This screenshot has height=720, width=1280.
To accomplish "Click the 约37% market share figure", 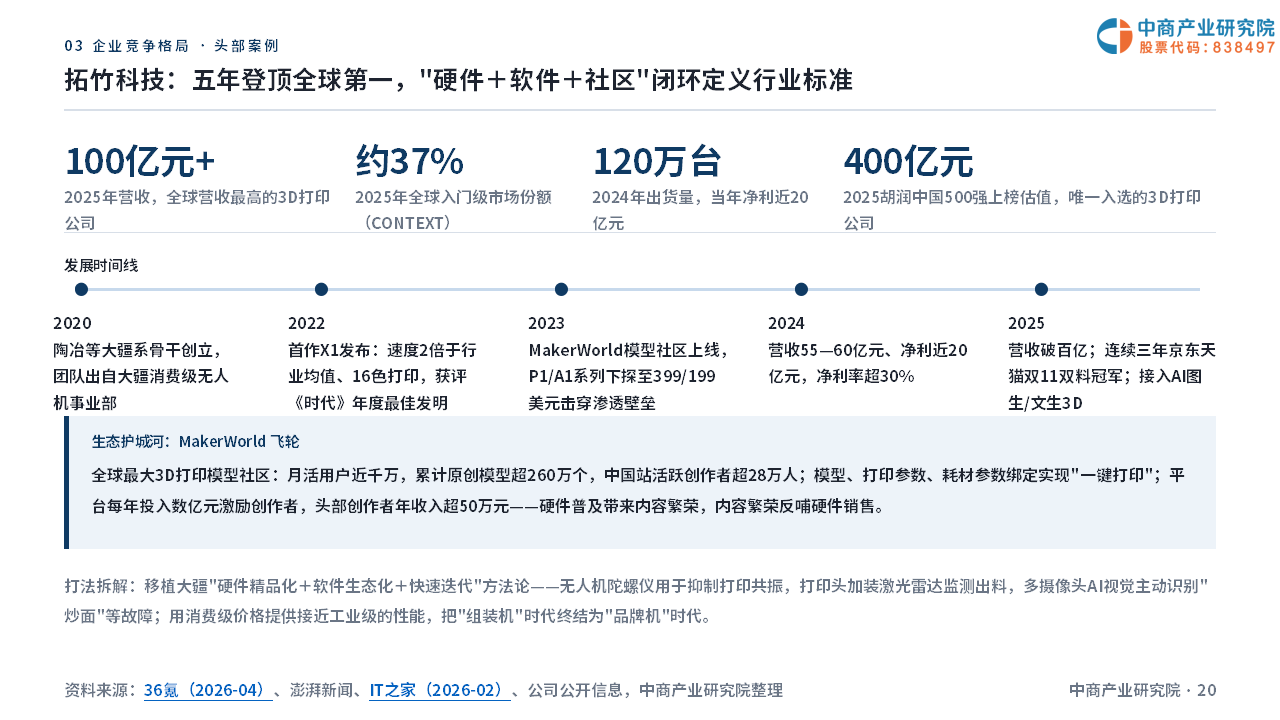I will [x=410, y=161].
